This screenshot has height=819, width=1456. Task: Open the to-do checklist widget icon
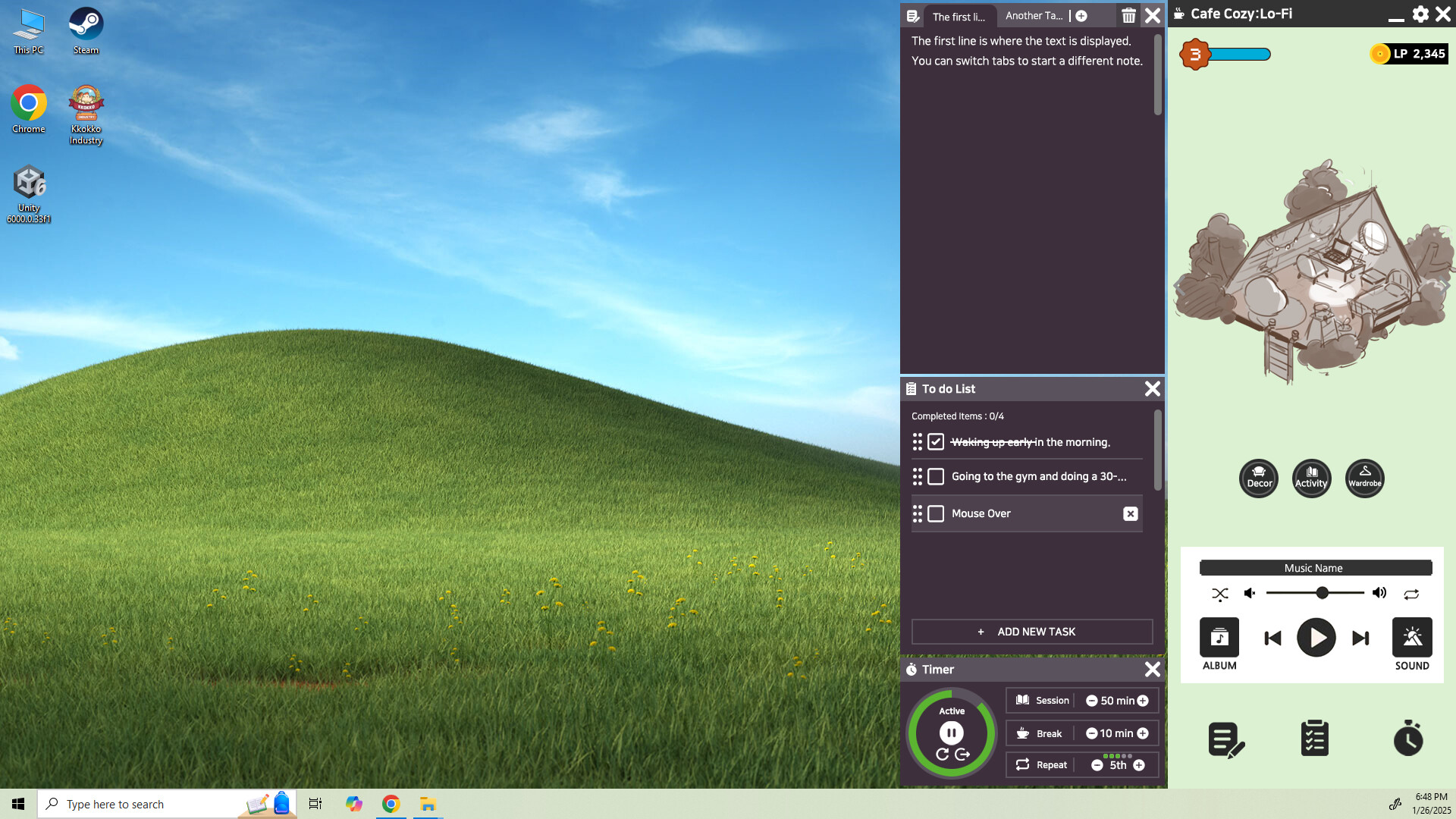pos(1314,738)
